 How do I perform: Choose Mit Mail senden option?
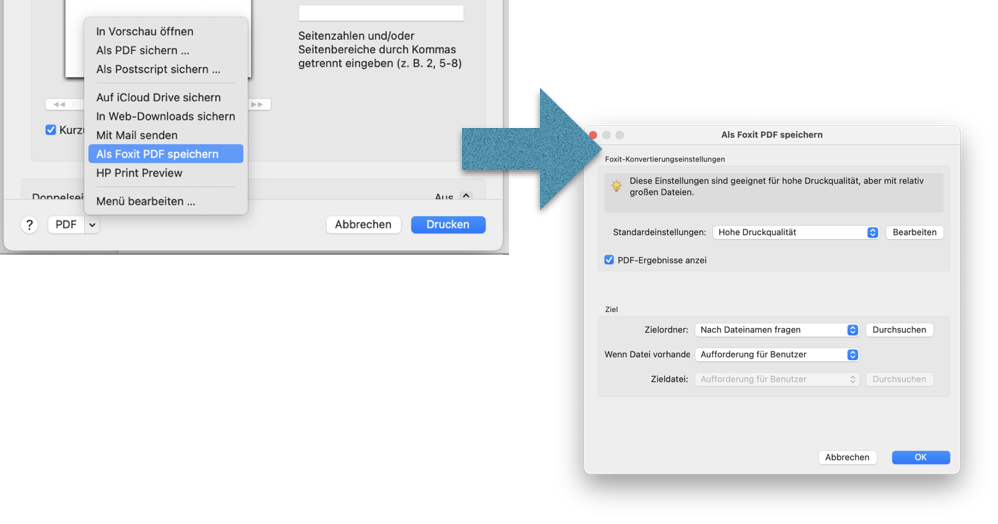(137, 135)
